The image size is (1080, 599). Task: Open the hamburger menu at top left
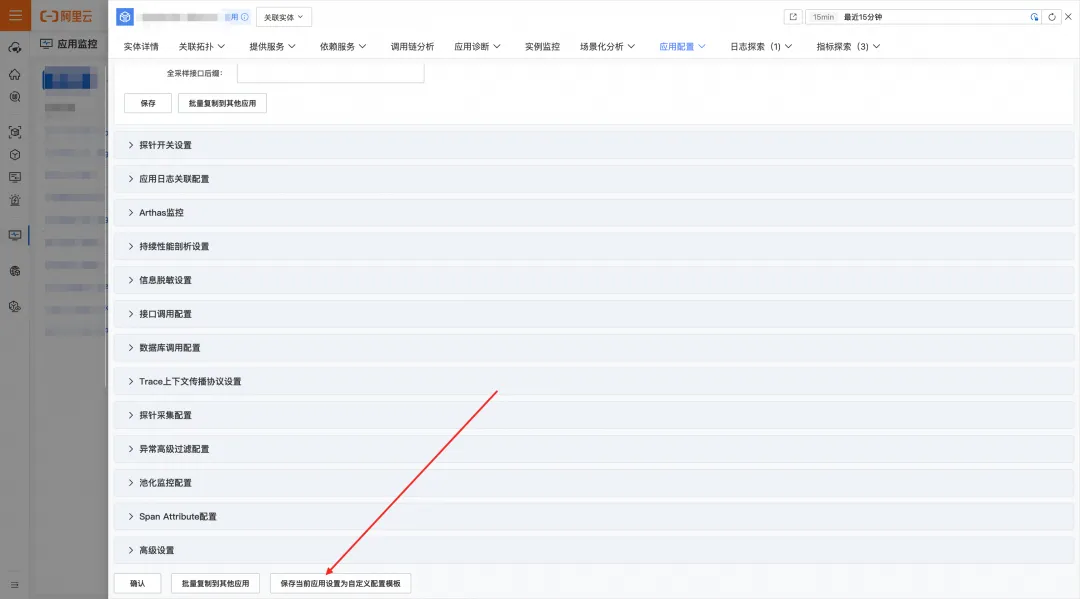(x=15, y=15)
